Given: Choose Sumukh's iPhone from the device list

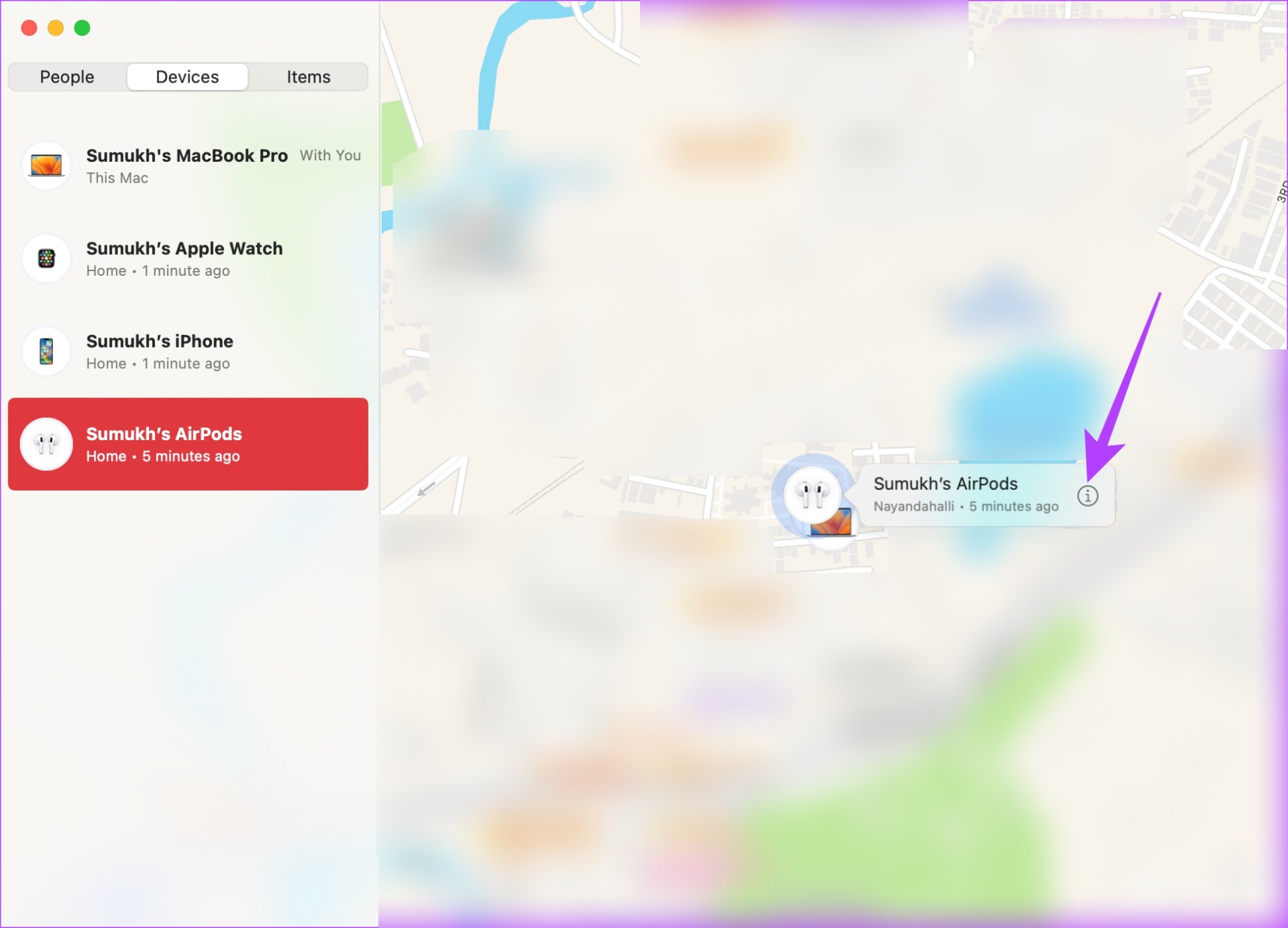Looking at the screenshot, I should point(189,352).
